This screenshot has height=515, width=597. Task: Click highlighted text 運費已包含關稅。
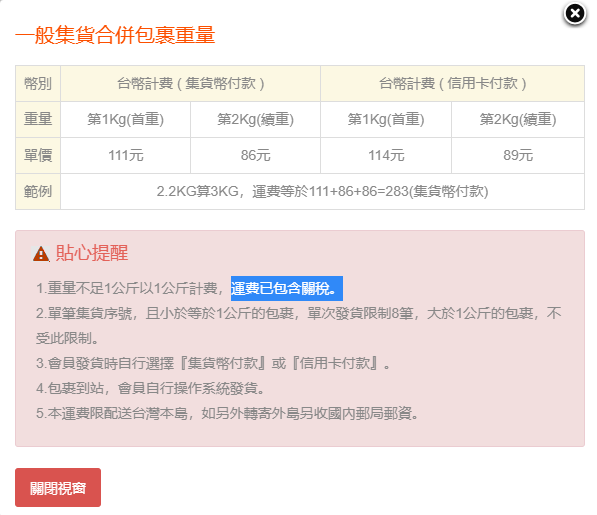click(287, 289)
